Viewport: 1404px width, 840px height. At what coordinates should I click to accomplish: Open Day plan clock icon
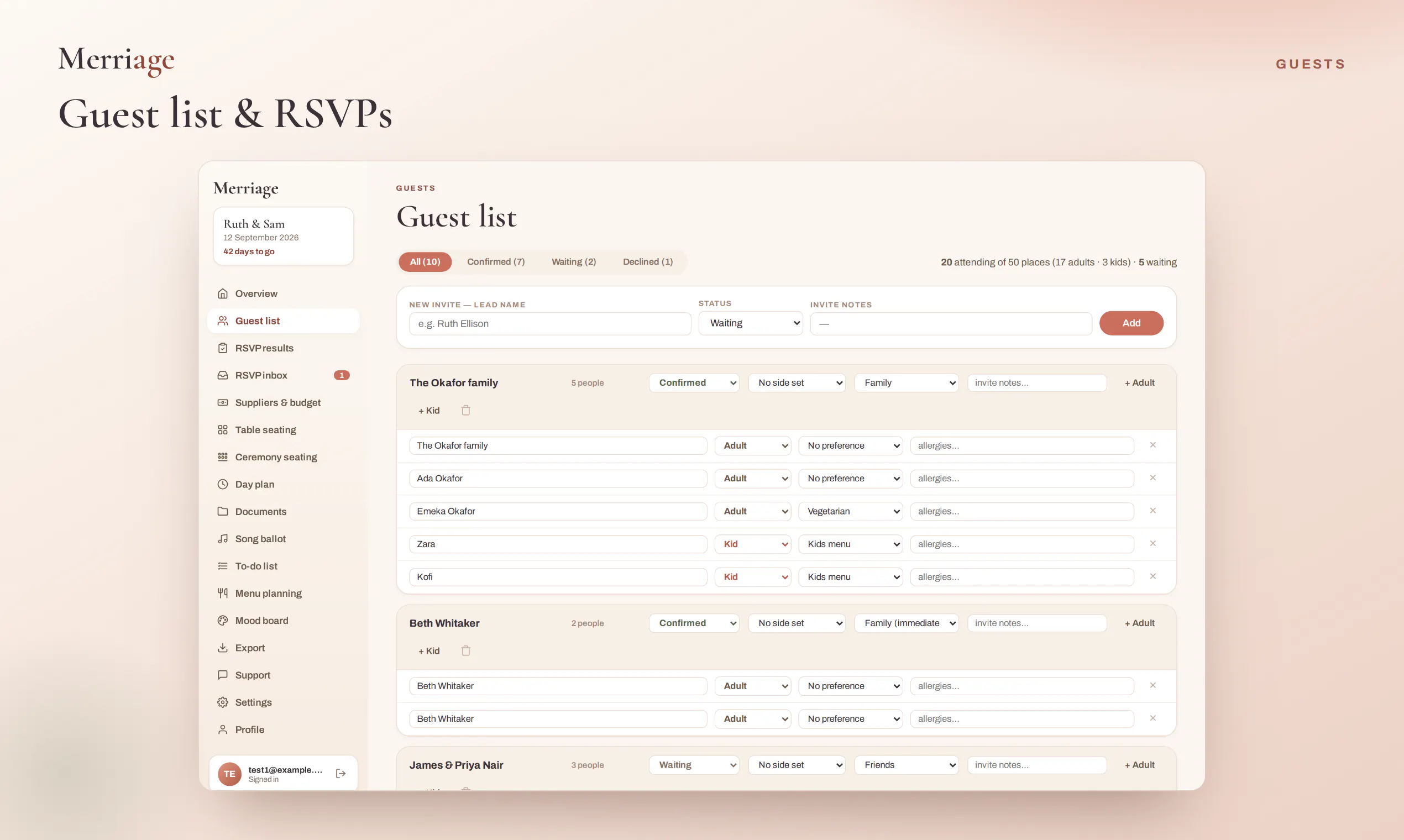coord(223,485)
